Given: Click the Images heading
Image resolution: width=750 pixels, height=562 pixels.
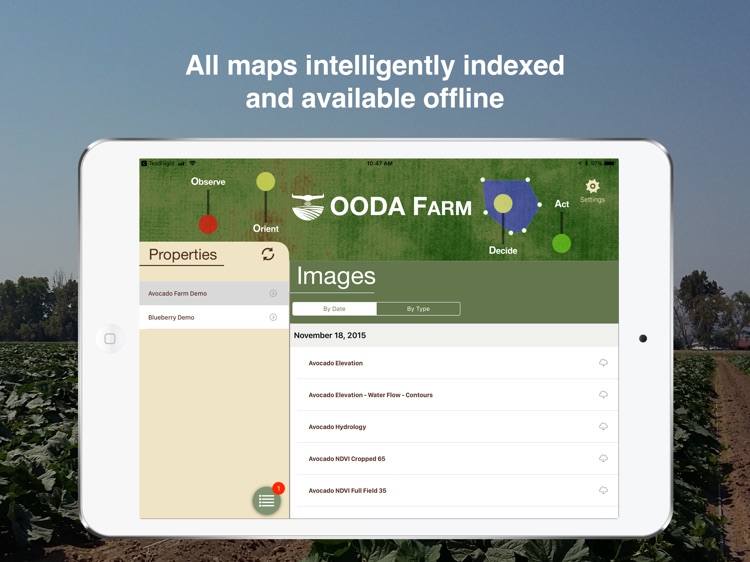Looking at the screenshot, I should pos(336,276).
